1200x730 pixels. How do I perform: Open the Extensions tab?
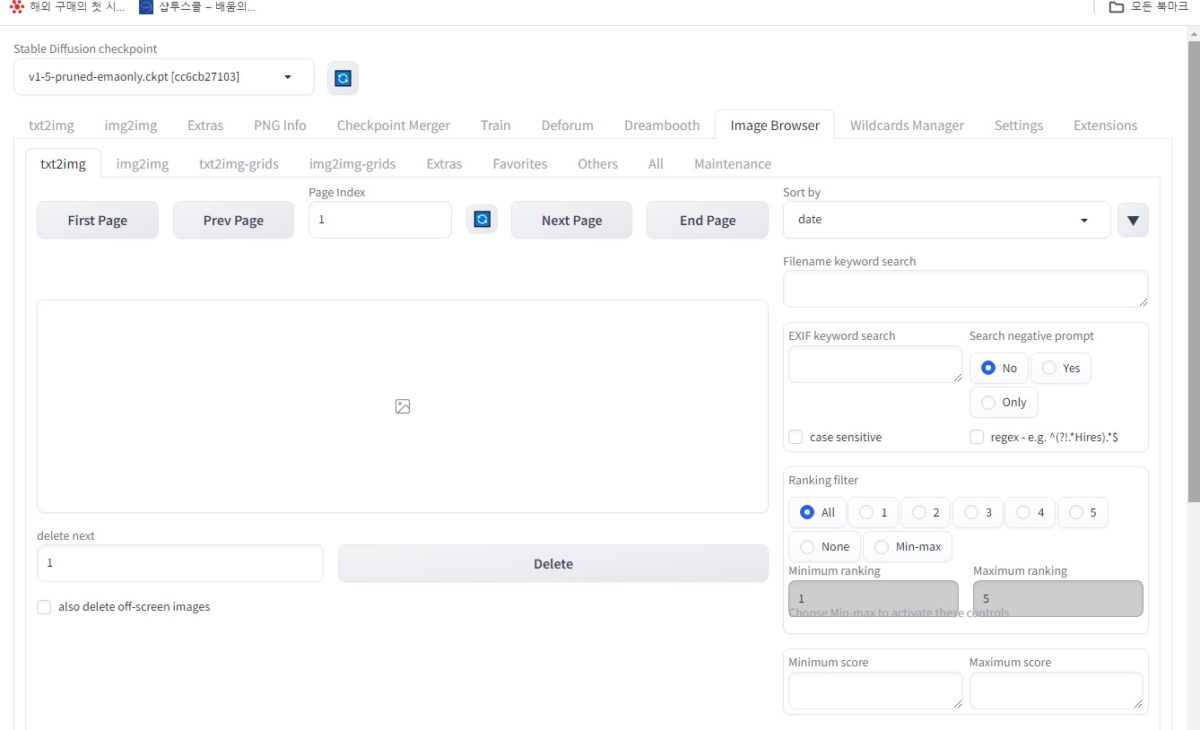coord(1105,125)
